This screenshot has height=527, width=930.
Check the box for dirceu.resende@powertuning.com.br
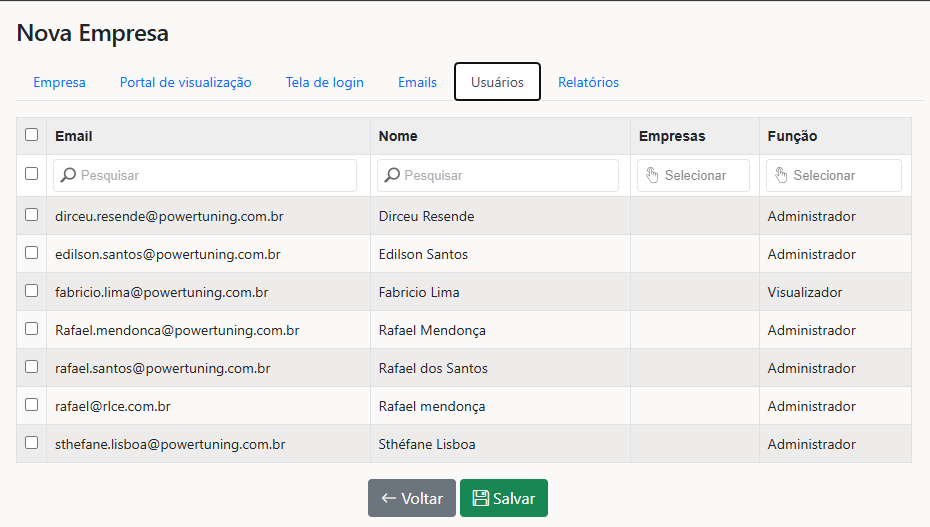point(32,215)
